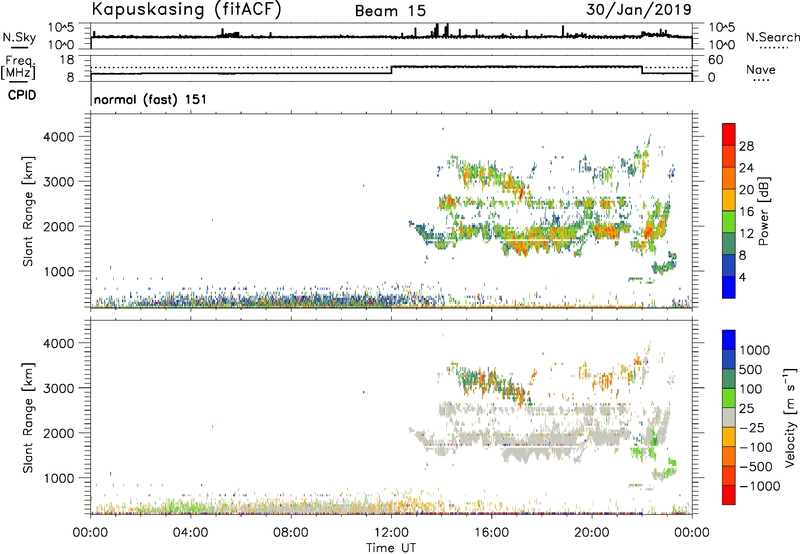Screen dimensions: 800x554
Task: Click the power colorbar tick label '28'
Action: [x=746, y=146]
